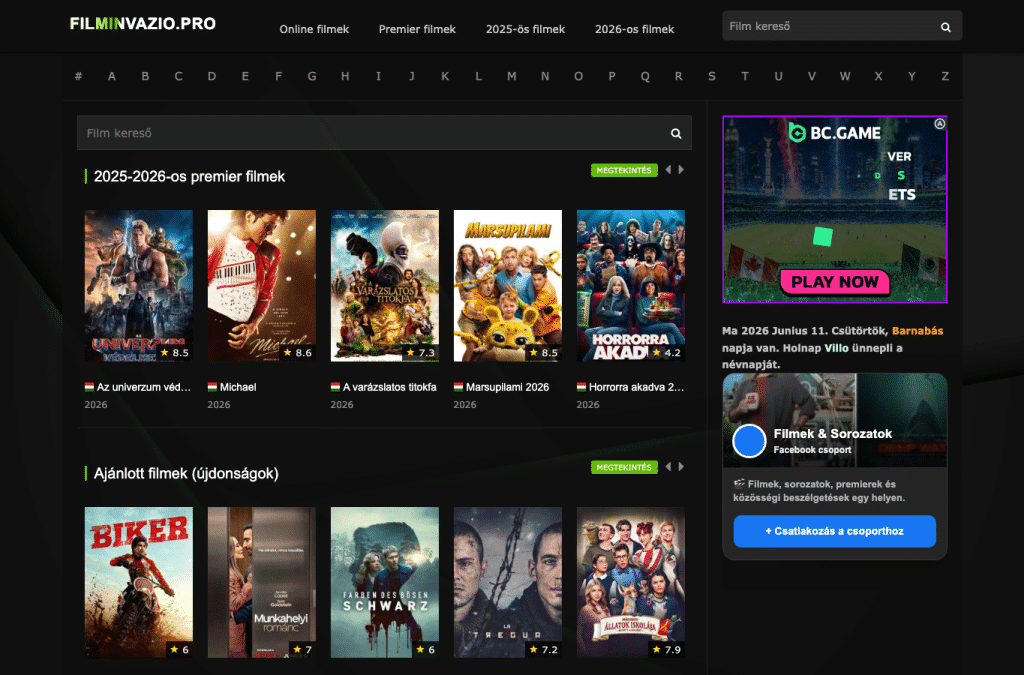The image size is (1024, 675).
Task: Open the Michael movie poster
Action: pyautogui.click(x=261, y=286)
